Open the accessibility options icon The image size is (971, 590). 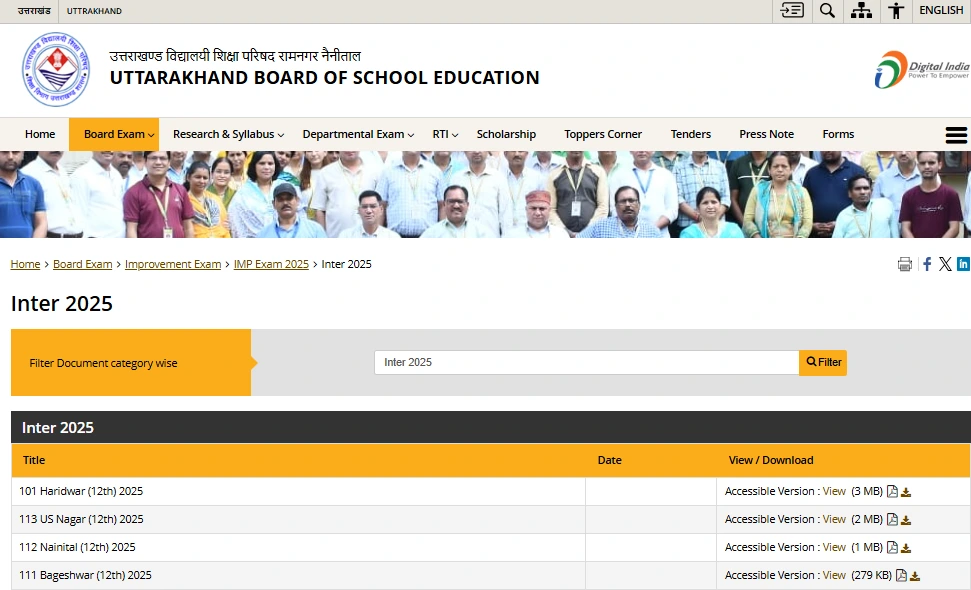[896, 10]
